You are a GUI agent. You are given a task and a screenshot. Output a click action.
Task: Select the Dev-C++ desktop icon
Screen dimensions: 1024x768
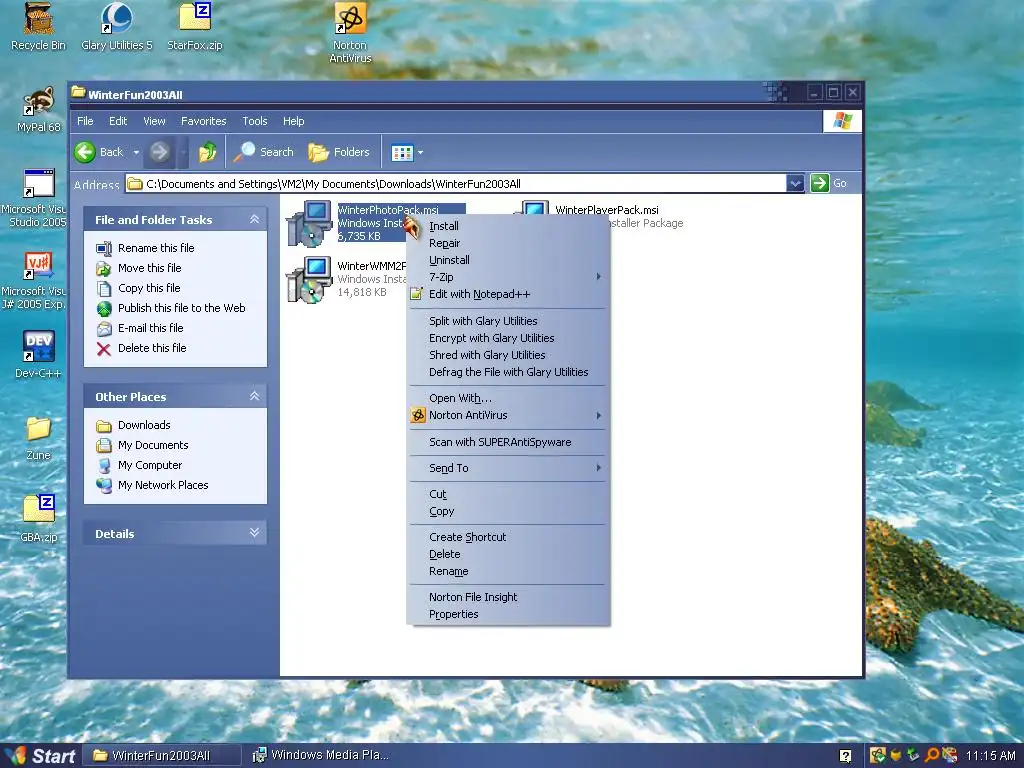tap(39, 354)
